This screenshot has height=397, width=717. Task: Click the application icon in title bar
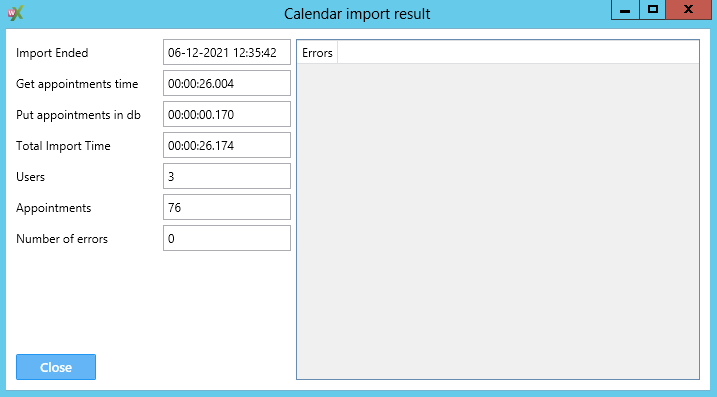tap(16, 13)
